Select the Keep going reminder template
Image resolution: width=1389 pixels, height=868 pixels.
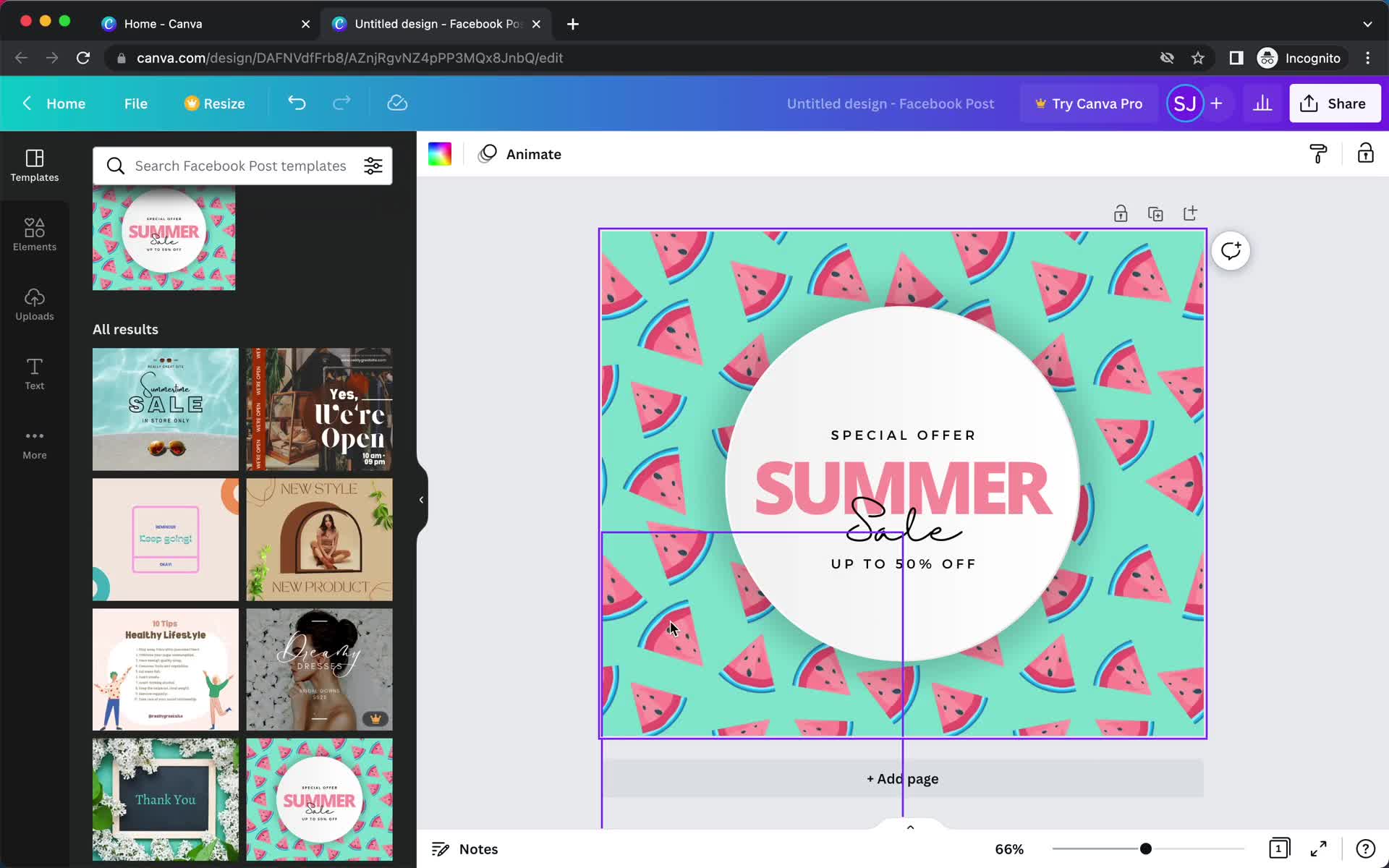pos(165,539)
